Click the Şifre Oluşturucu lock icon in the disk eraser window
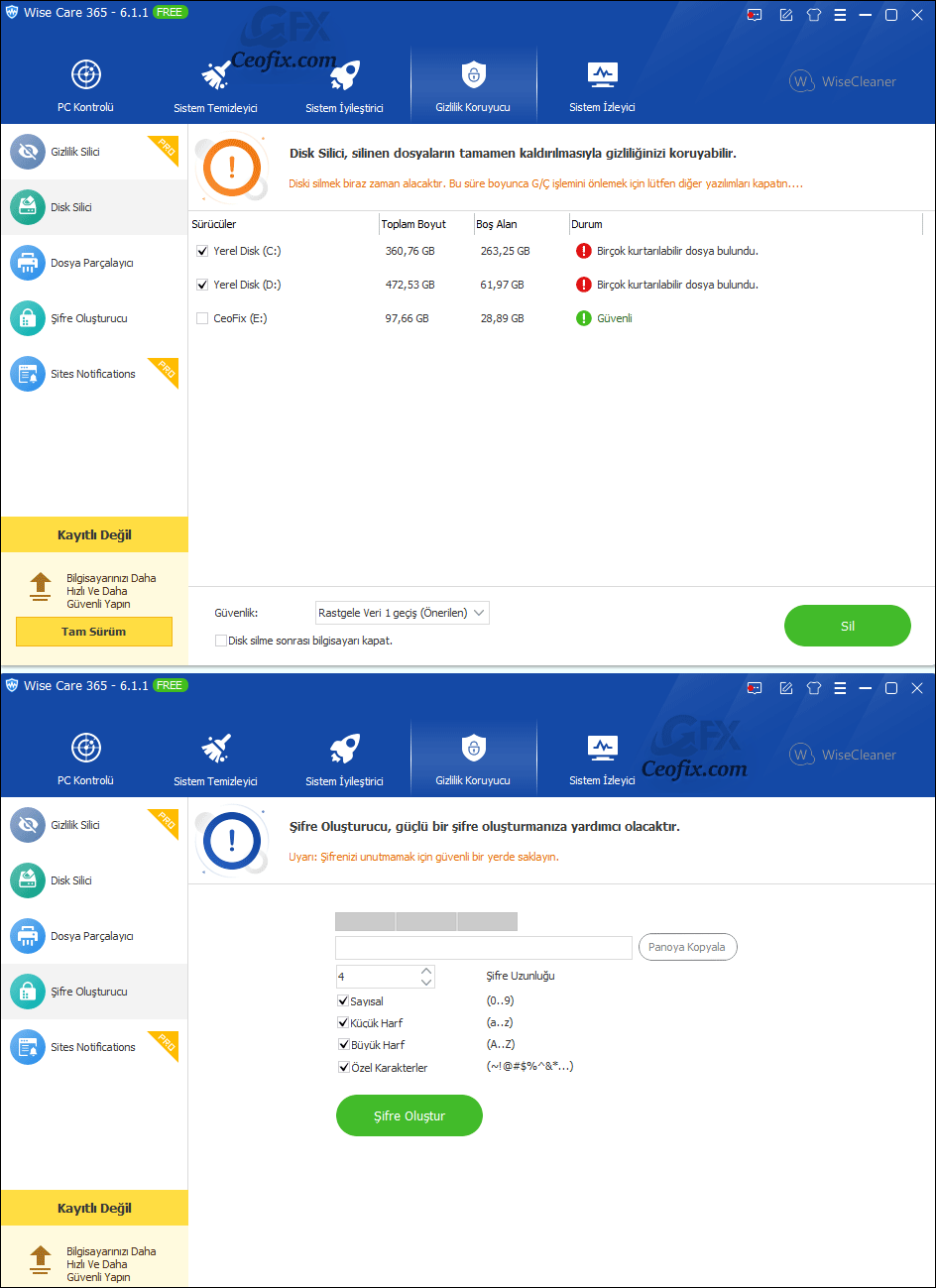 tap(28, 318)
